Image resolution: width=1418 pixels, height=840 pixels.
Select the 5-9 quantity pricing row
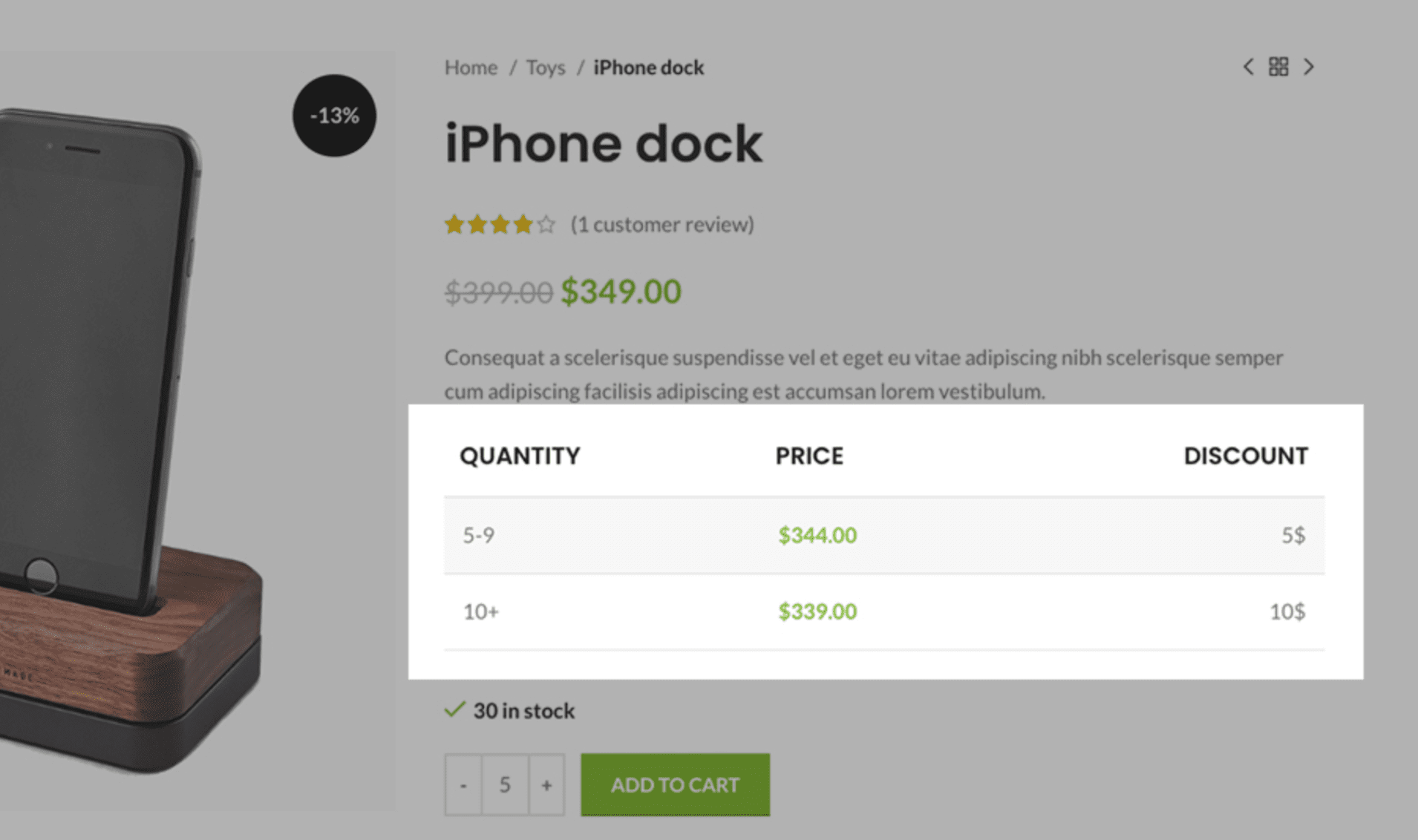[x=884, y=535]
